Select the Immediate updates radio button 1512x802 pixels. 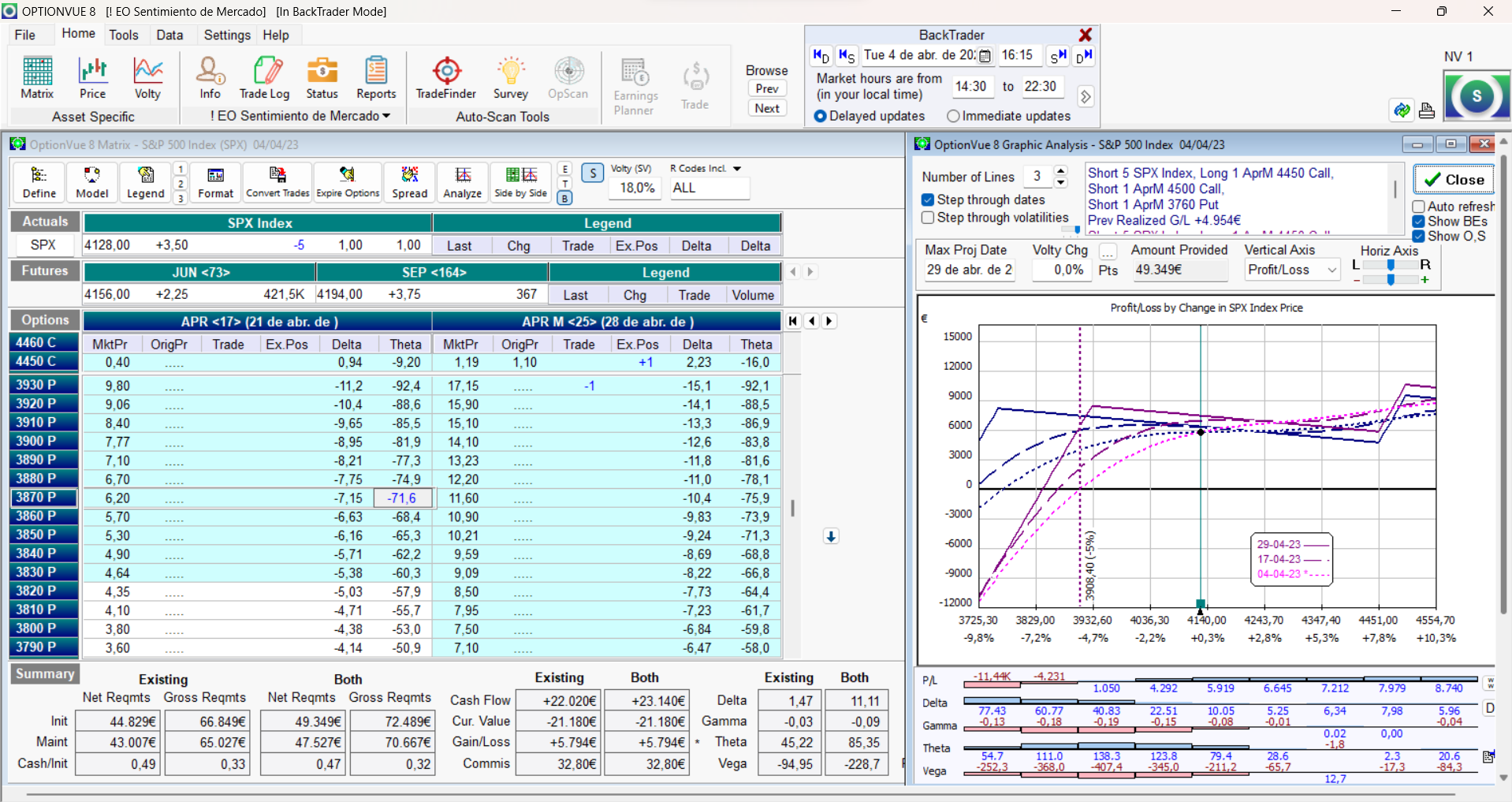pyautogui.click(x=953, y=116)
